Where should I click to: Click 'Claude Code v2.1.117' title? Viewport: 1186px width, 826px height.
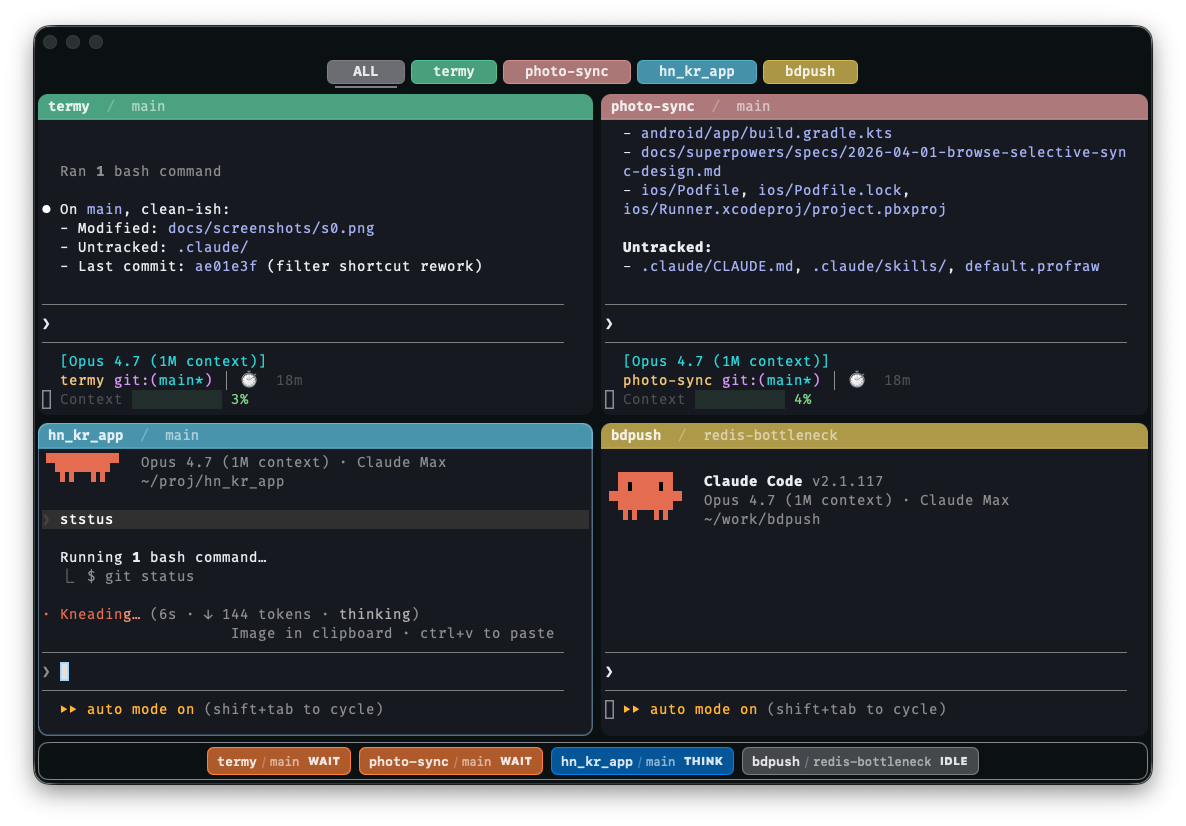793,482
